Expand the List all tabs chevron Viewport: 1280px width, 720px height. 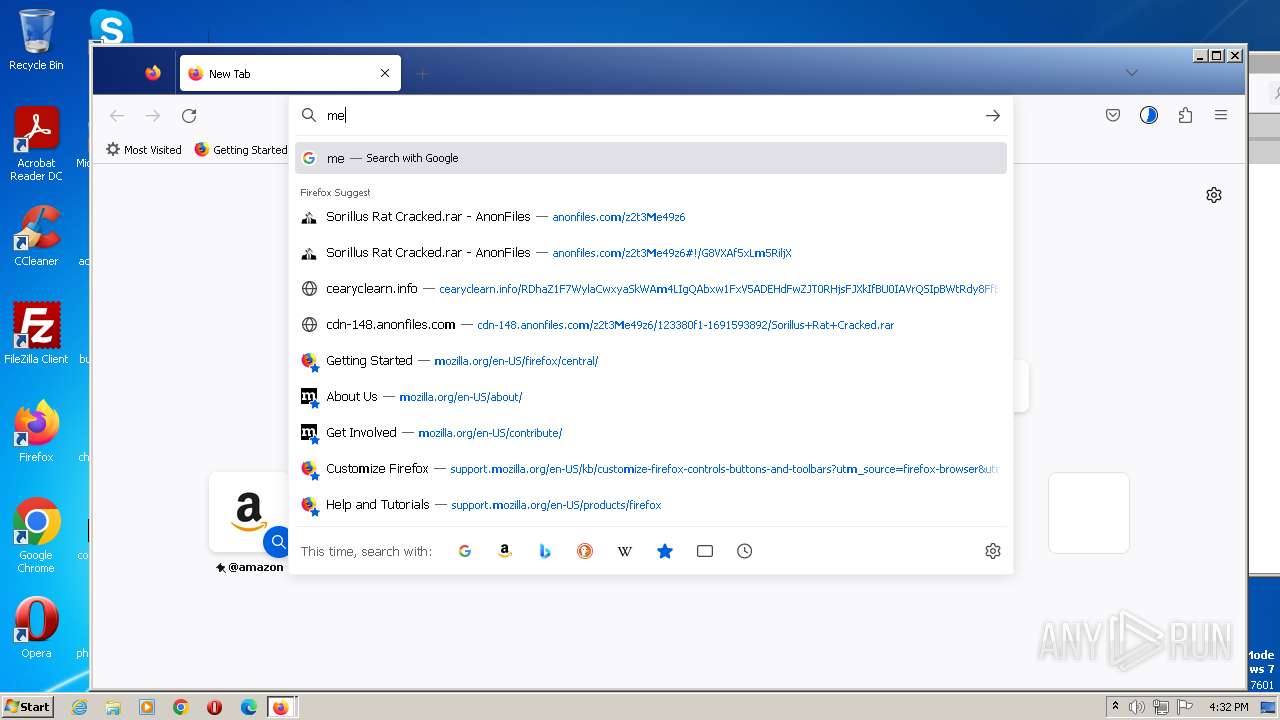[1131, 73]
